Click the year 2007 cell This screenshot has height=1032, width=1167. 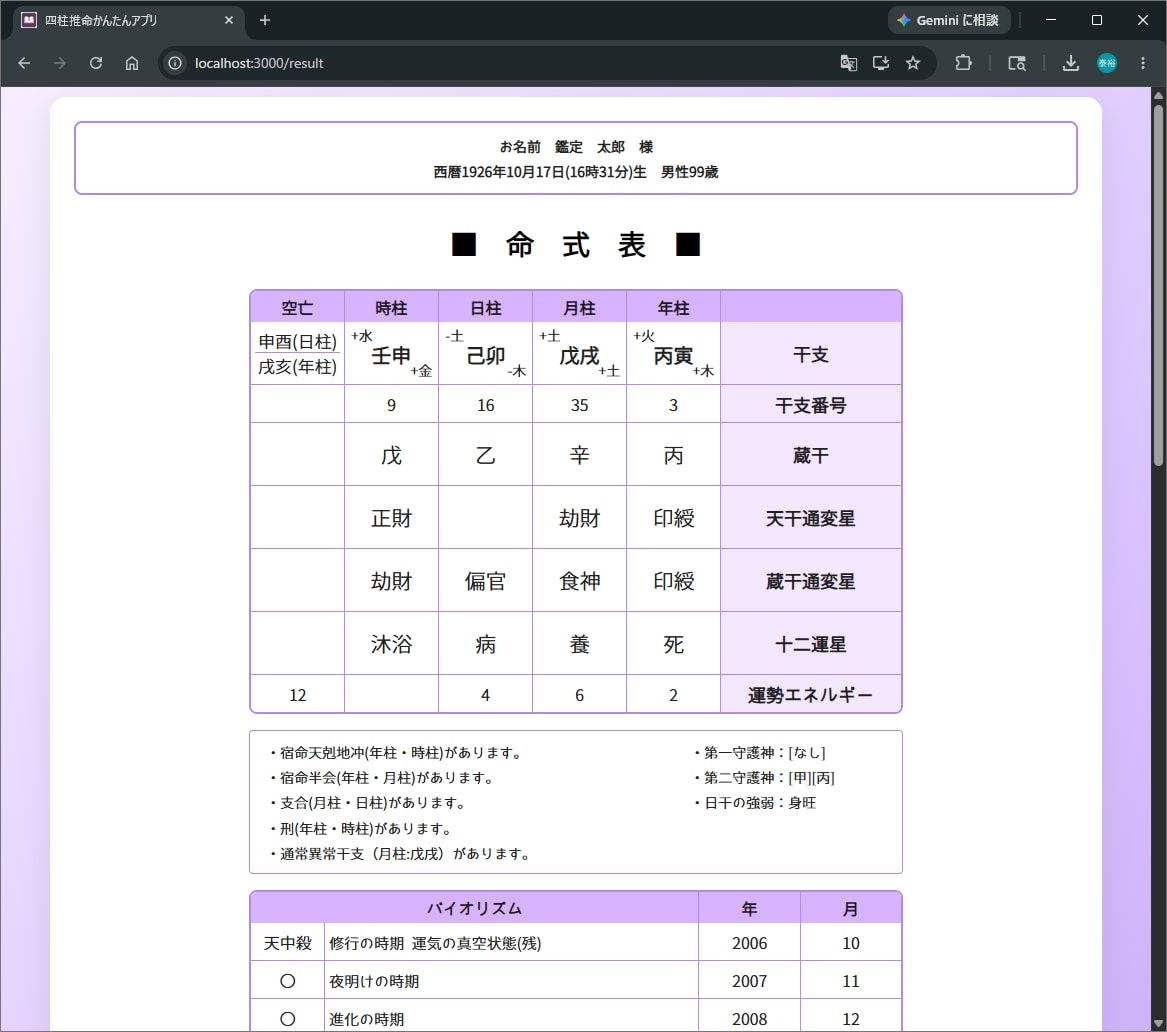point(749,981)
